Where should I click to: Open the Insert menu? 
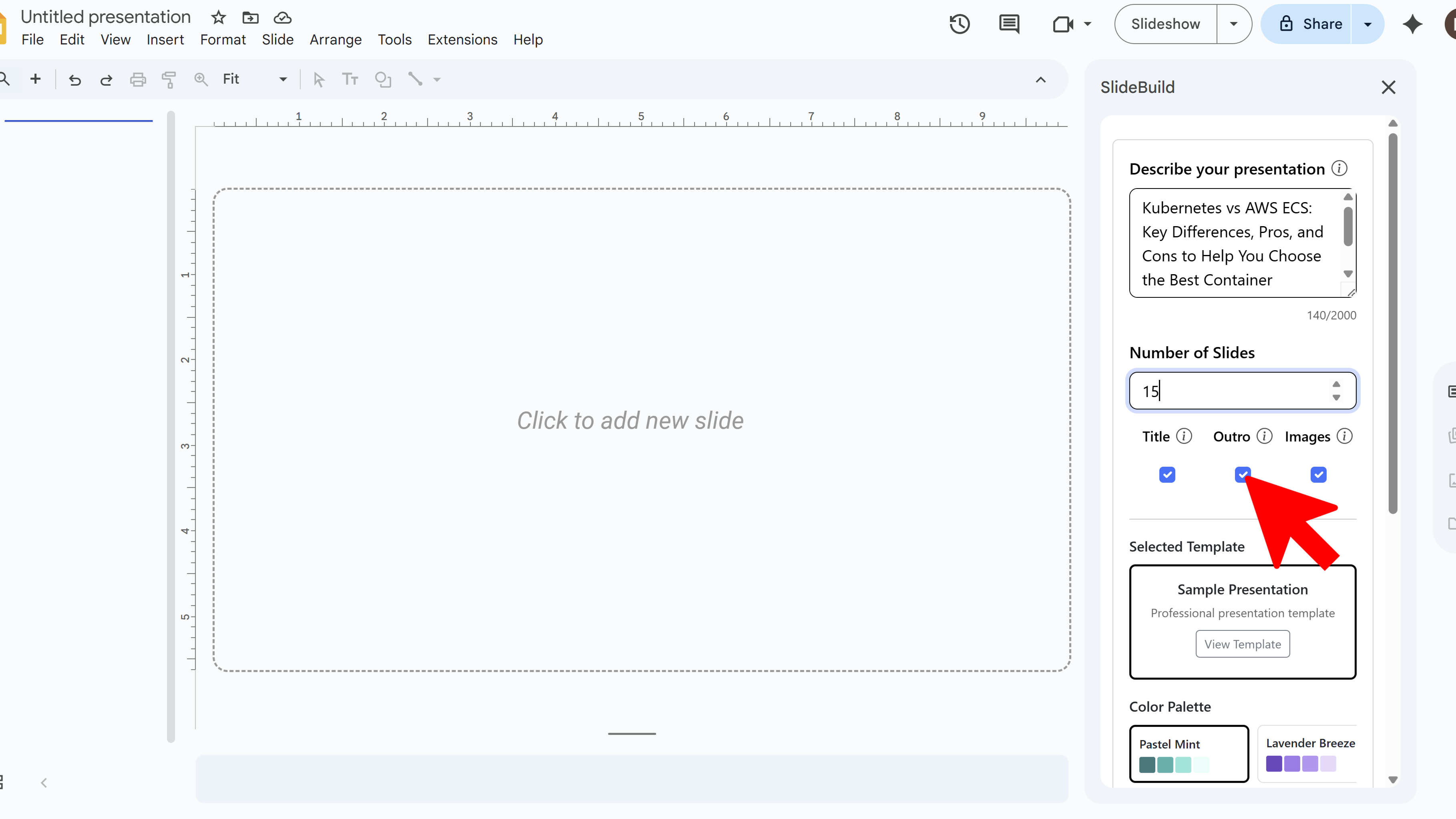pos(165,40)
